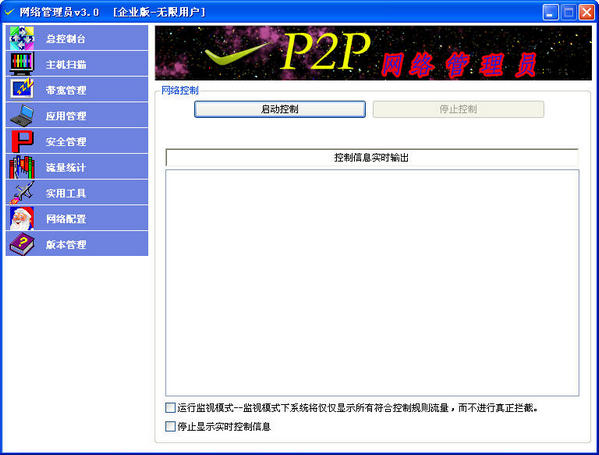The width and height of the screenshot is (599, 455).
Task: Click the 主机扫描 monitor icon
Action: 22,64
